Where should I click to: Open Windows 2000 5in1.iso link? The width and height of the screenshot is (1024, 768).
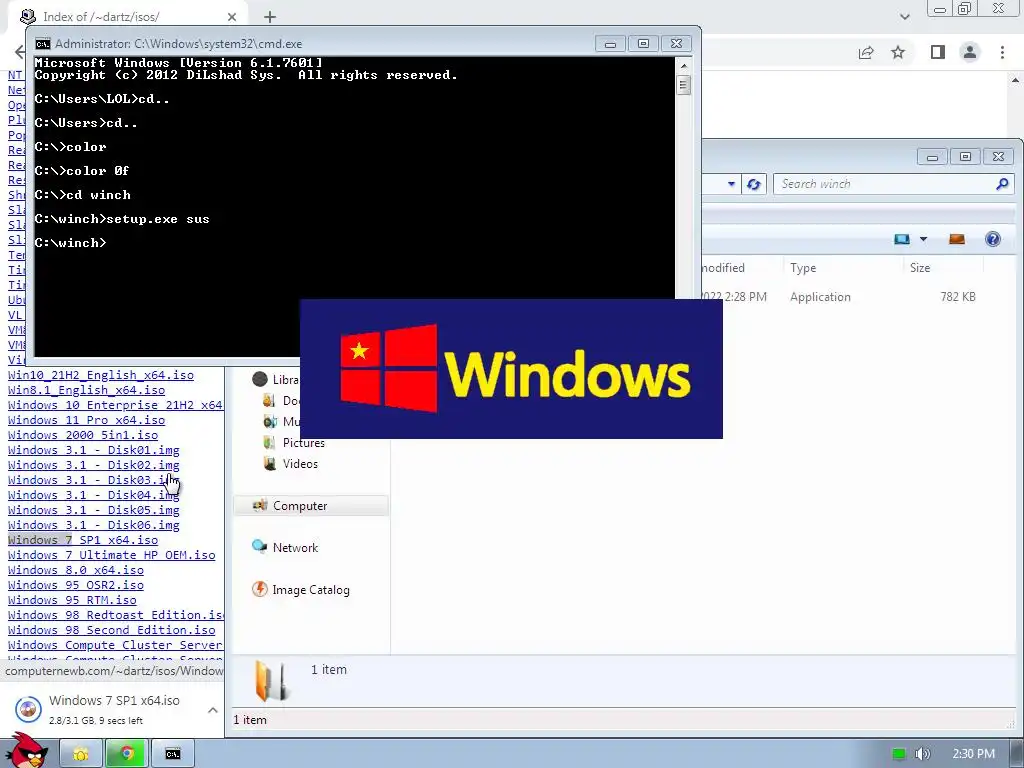point(83,435)
